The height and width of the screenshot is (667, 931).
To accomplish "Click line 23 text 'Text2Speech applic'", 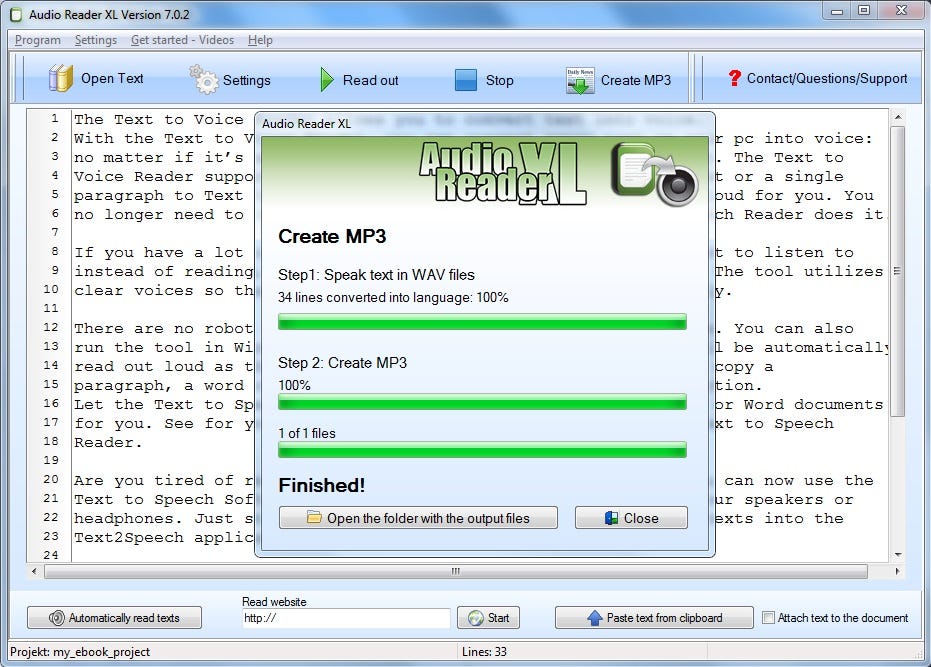I will [163, 538].
